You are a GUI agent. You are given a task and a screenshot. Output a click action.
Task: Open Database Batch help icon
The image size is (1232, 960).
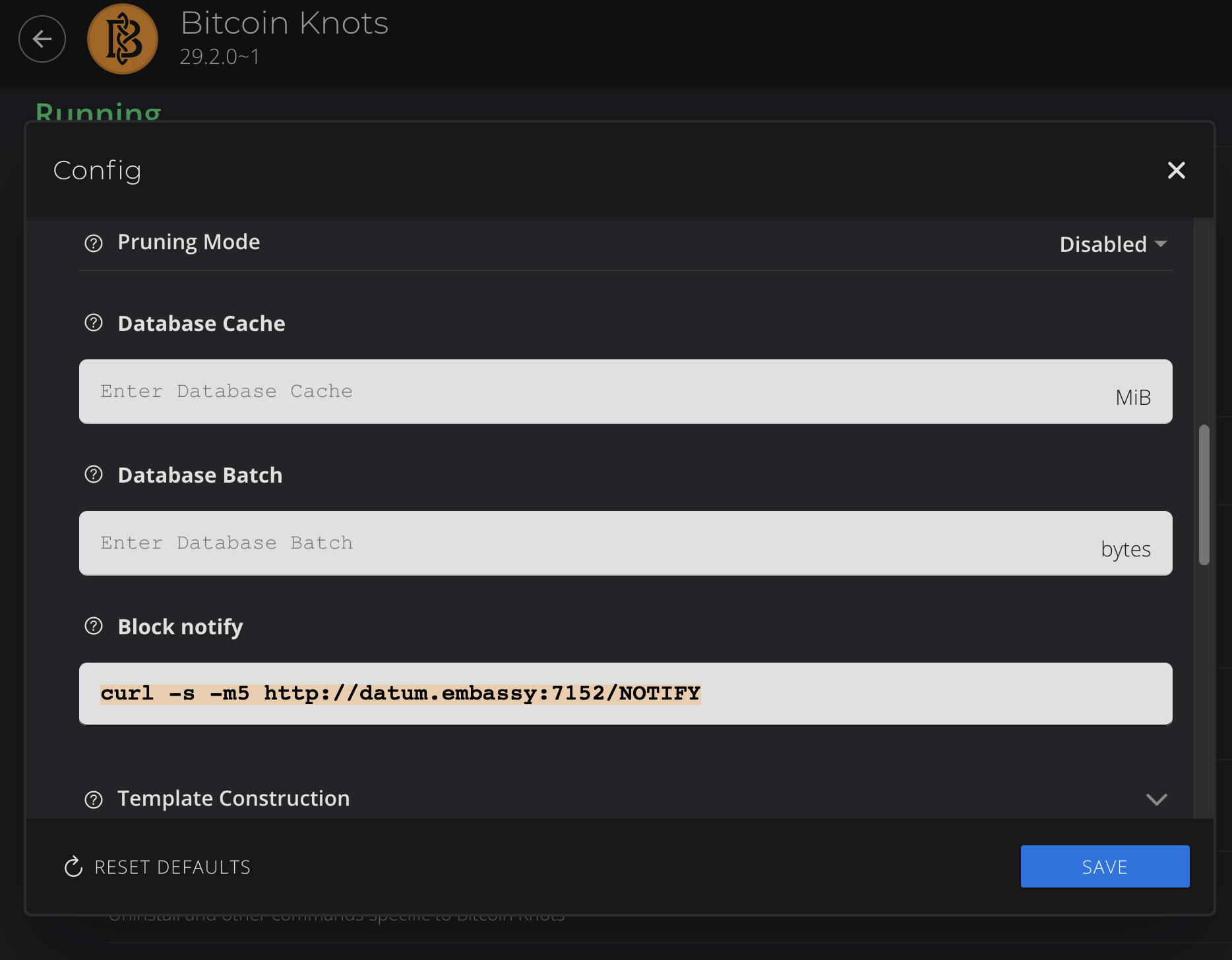click(x=94, y=475)
